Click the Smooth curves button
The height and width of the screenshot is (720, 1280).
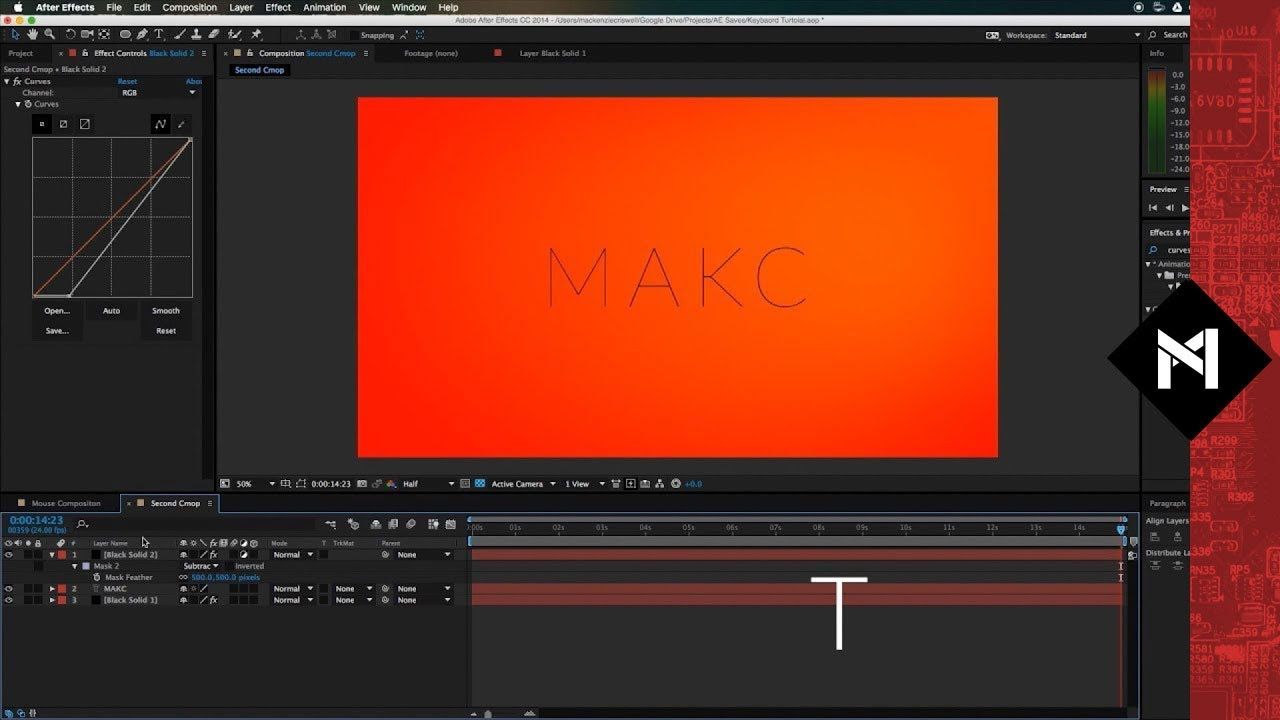pos(166,311)
